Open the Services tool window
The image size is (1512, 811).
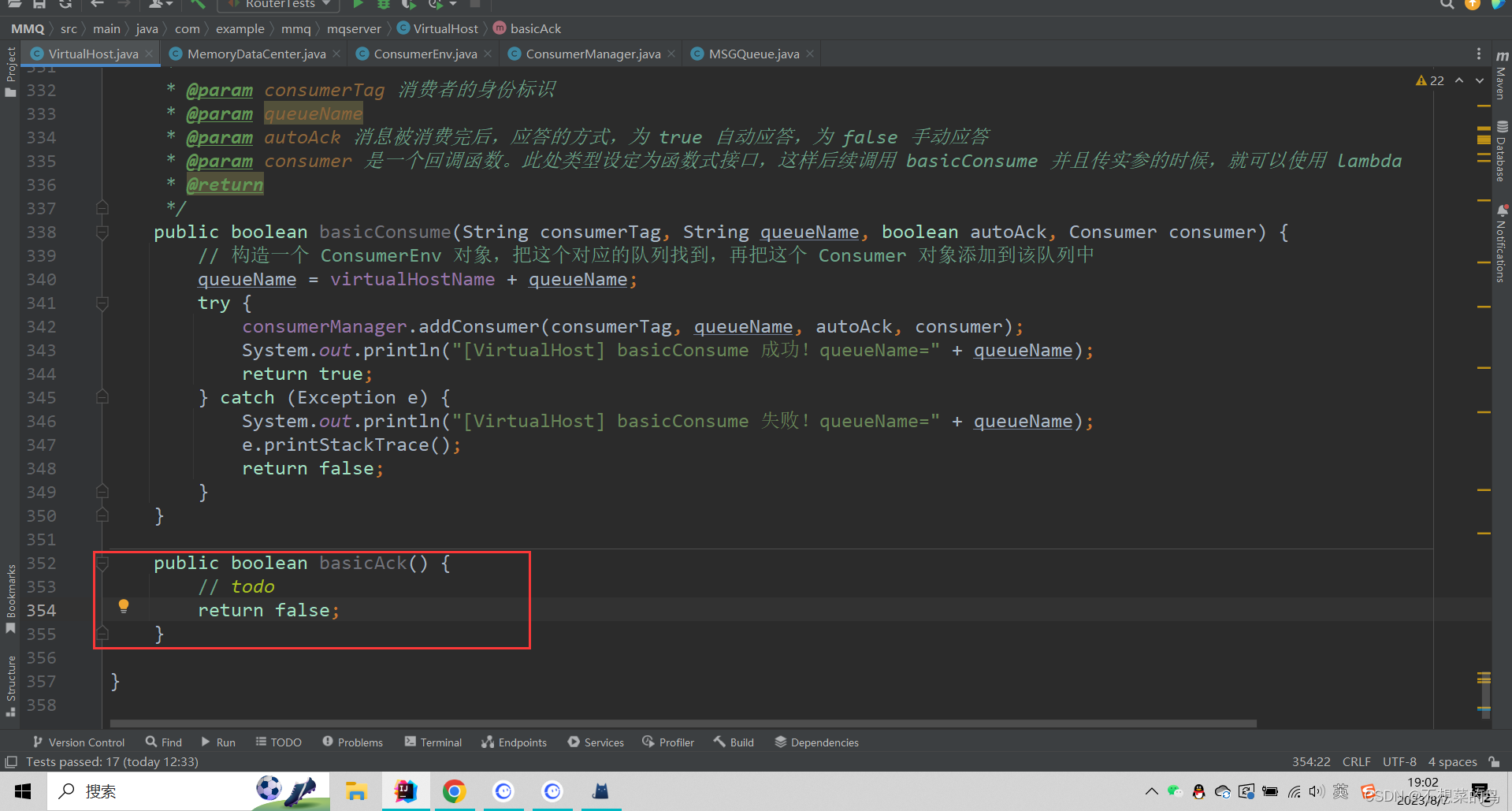click(x=596, y=742)
